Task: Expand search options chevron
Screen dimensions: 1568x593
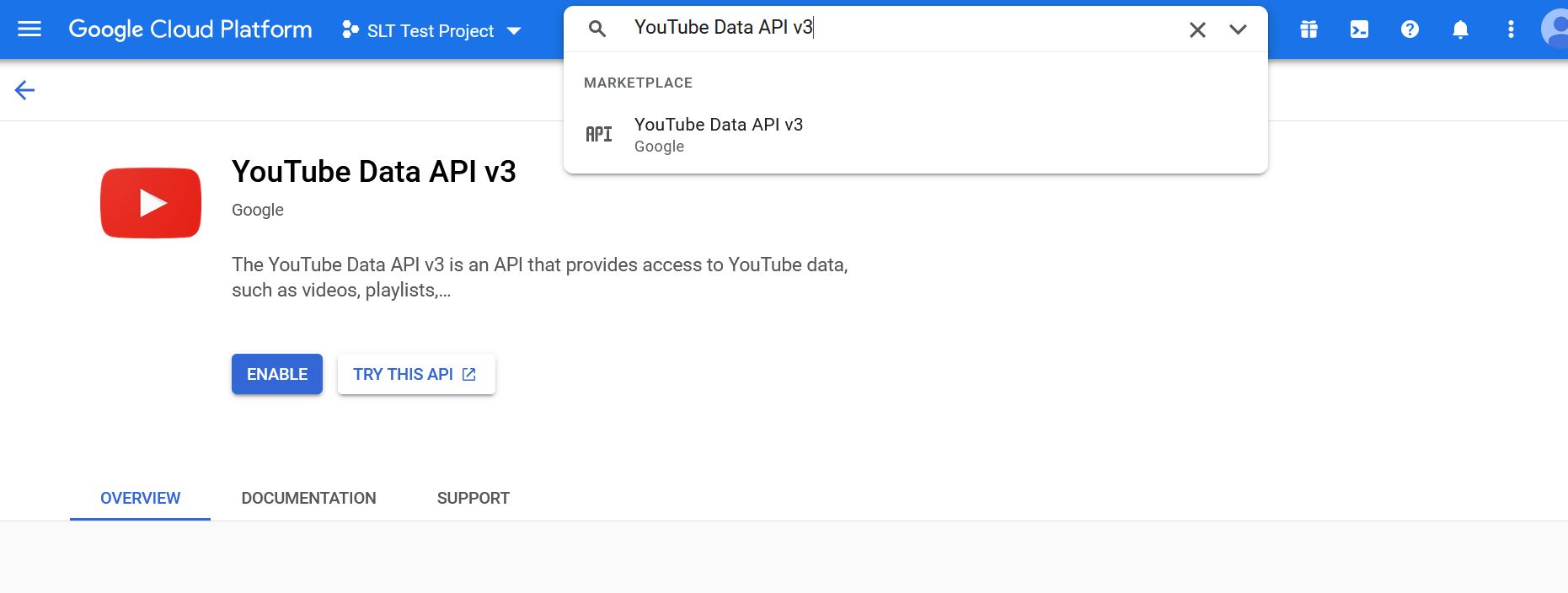Action: pos(1237,29)
